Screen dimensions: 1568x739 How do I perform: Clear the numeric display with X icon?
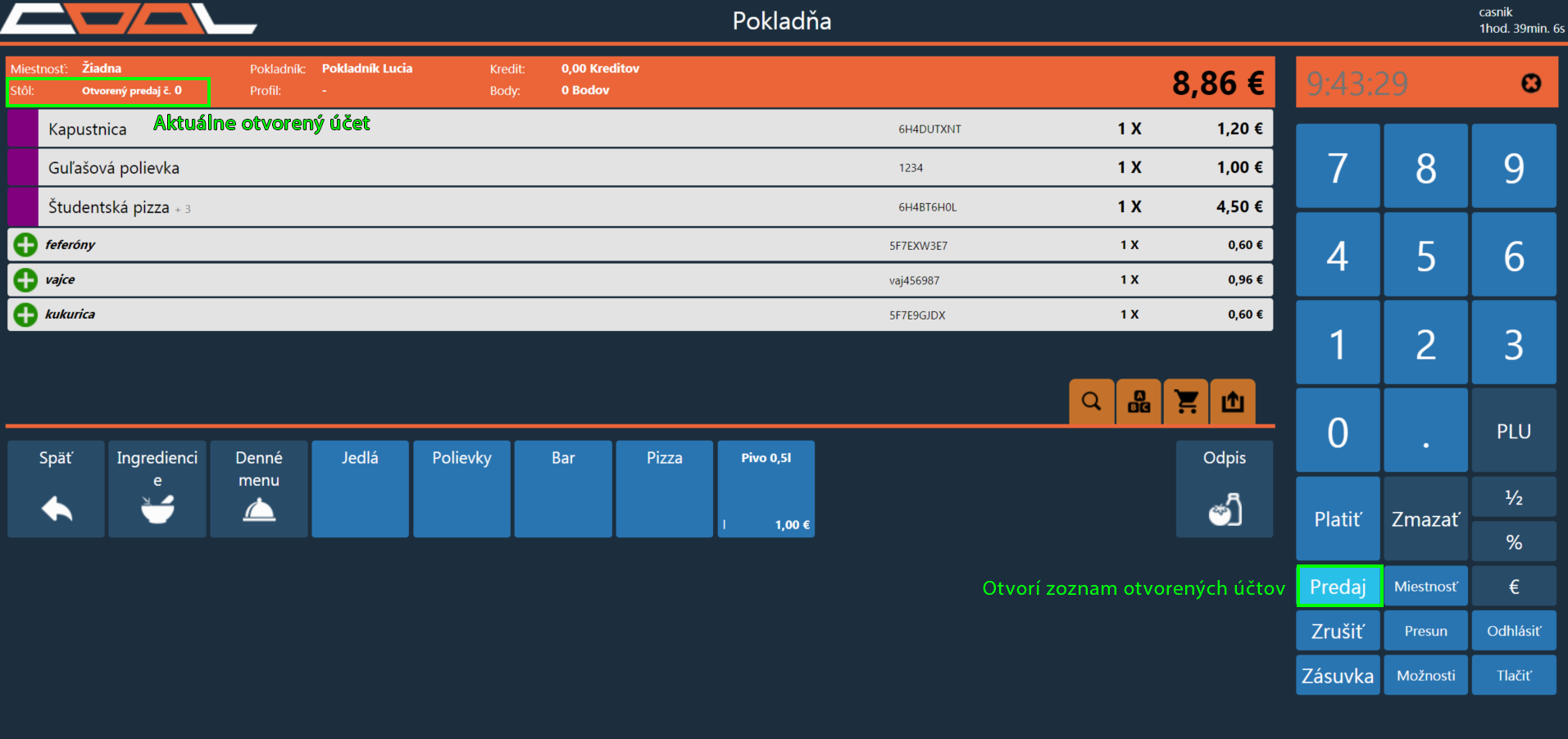(x=1530, y=84)
